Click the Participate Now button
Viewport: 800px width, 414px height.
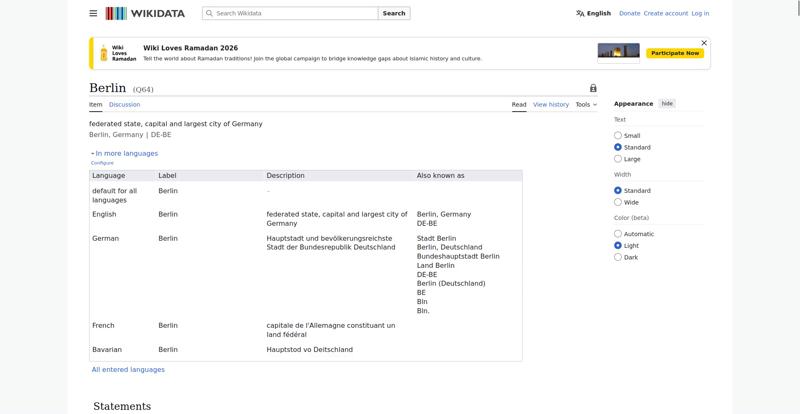[x=676, y=53]
